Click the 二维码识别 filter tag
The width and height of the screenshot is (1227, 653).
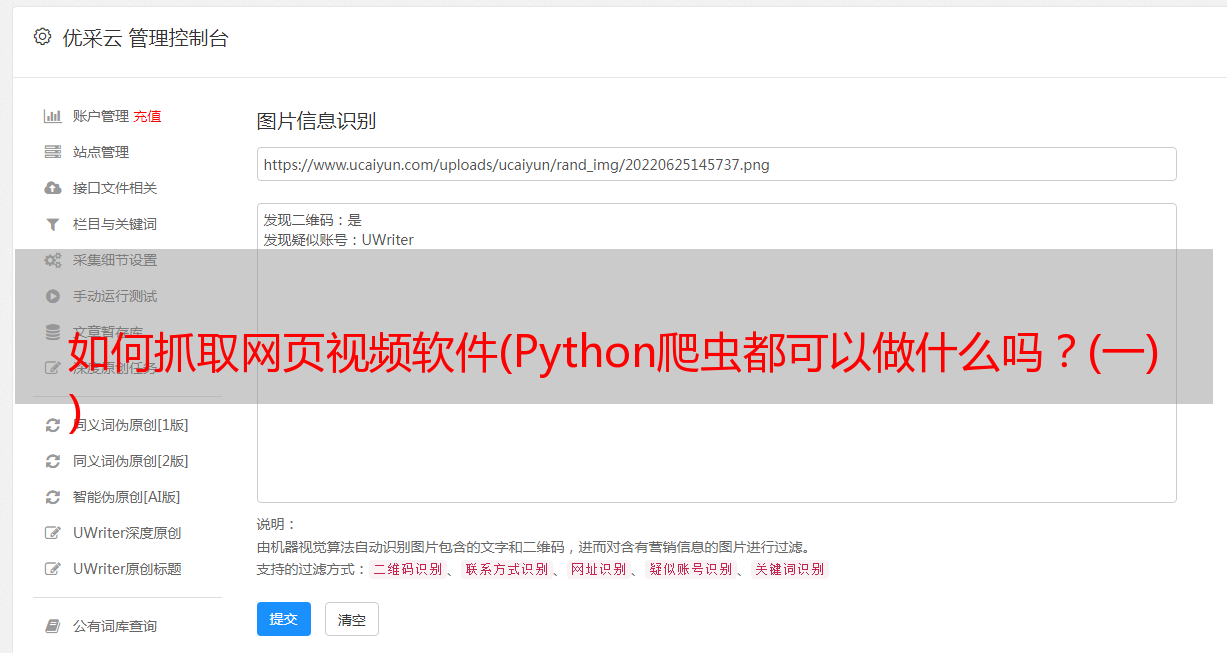click(x=407, y=569)
